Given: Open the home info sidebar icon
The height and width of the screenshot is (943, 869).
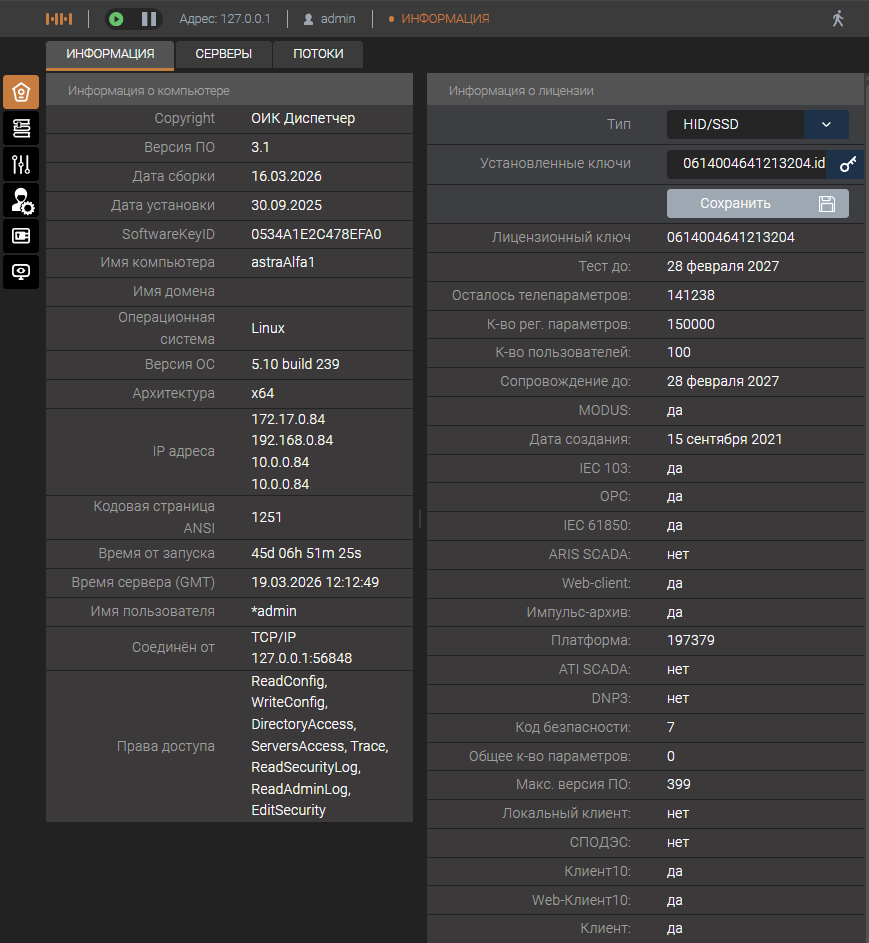Looking at the screenshot, I should [x=21, y=92].
